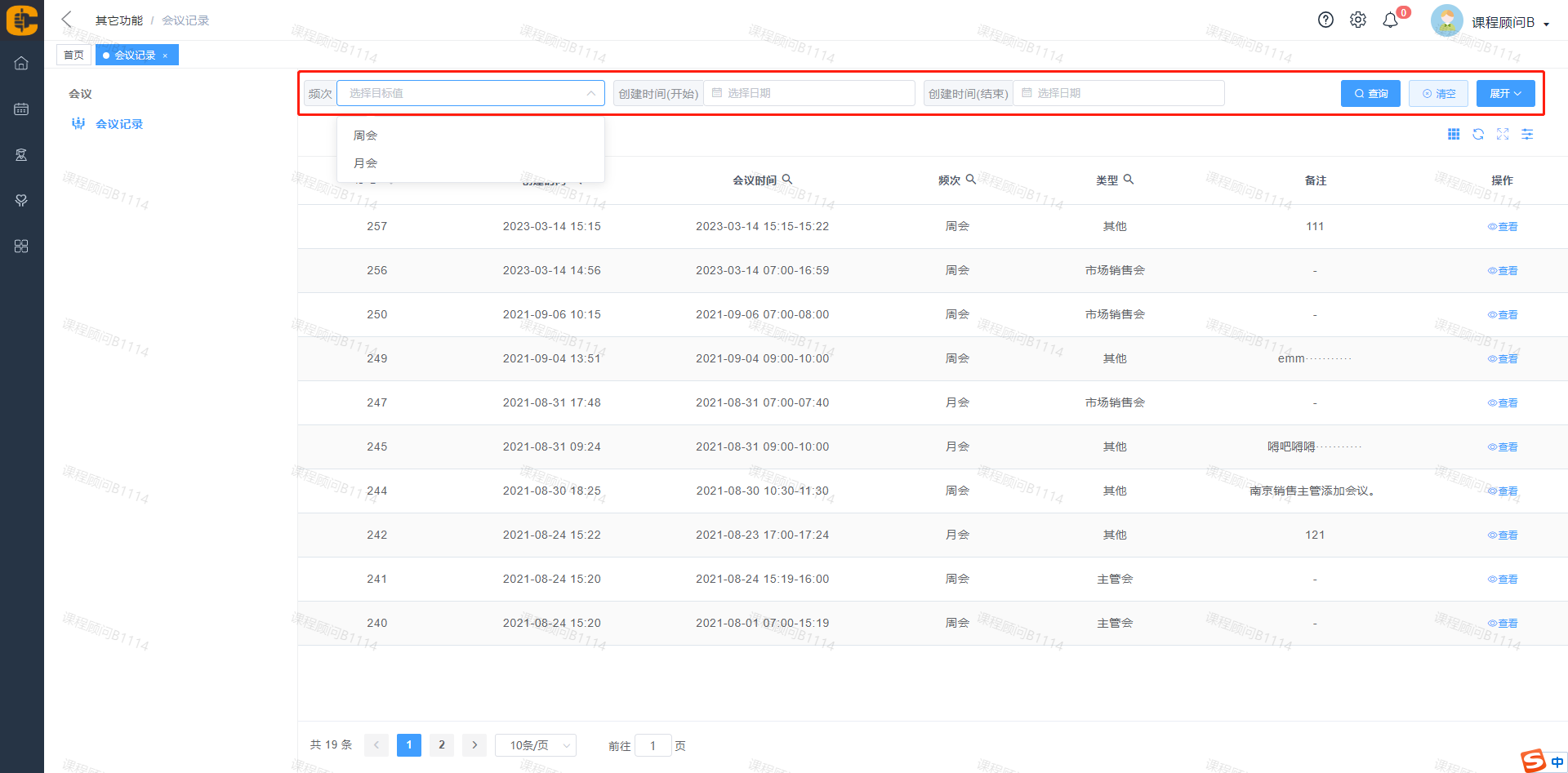Click the 创建时间(开始) date field
Image resolution: width=1568 pixels, height=773 pixels.
point(808,94)
